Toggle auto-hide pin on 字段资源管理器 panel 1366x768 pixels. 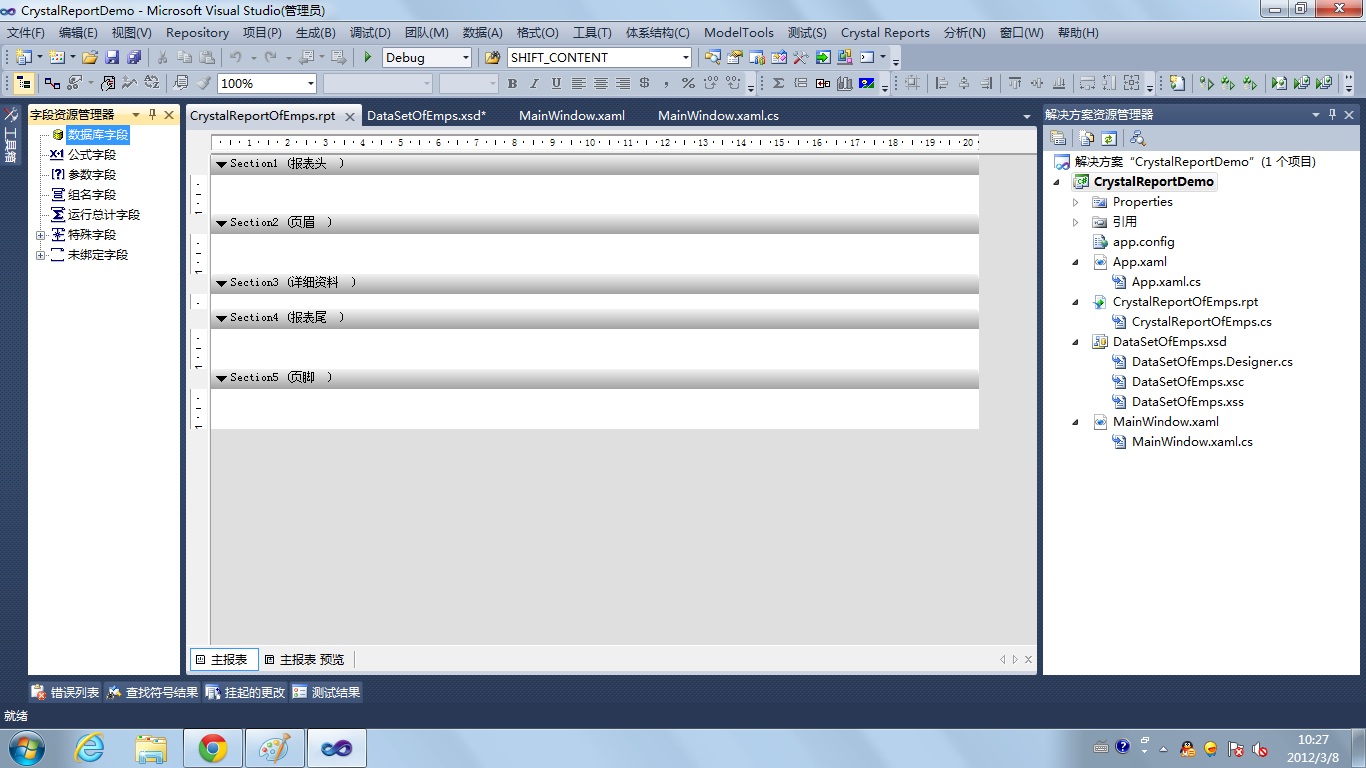point(152,115)
